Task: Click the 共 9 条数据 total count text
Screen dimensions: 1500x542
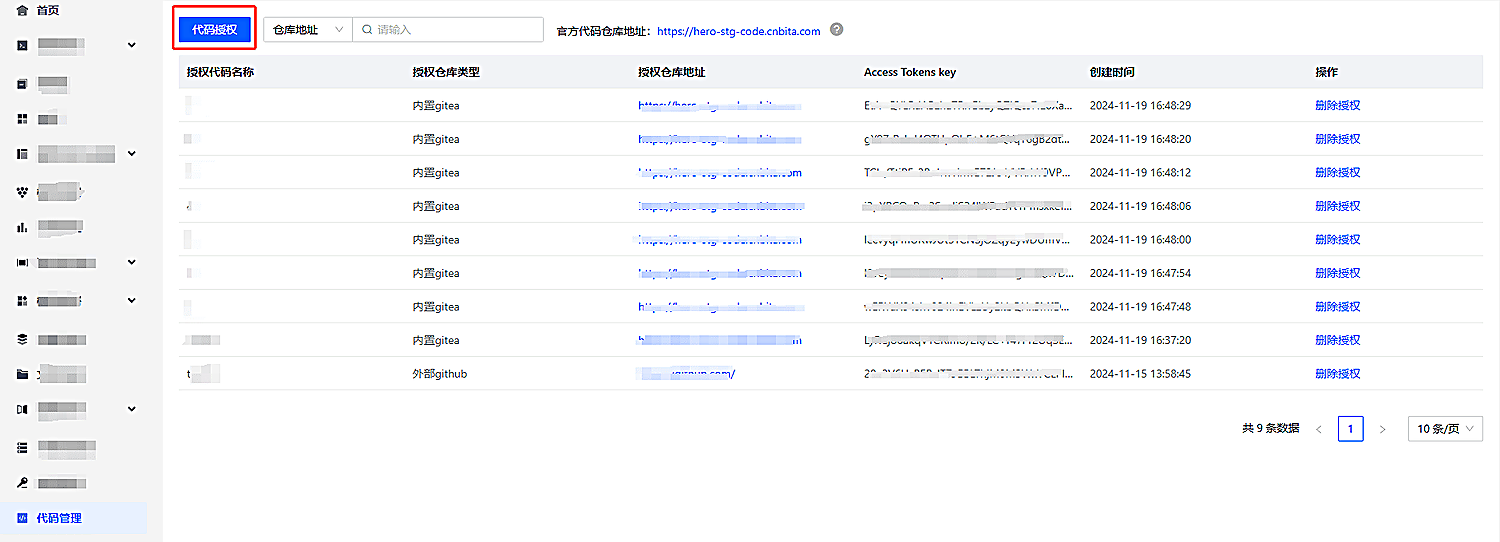Action: click(x=1271, y=428)
